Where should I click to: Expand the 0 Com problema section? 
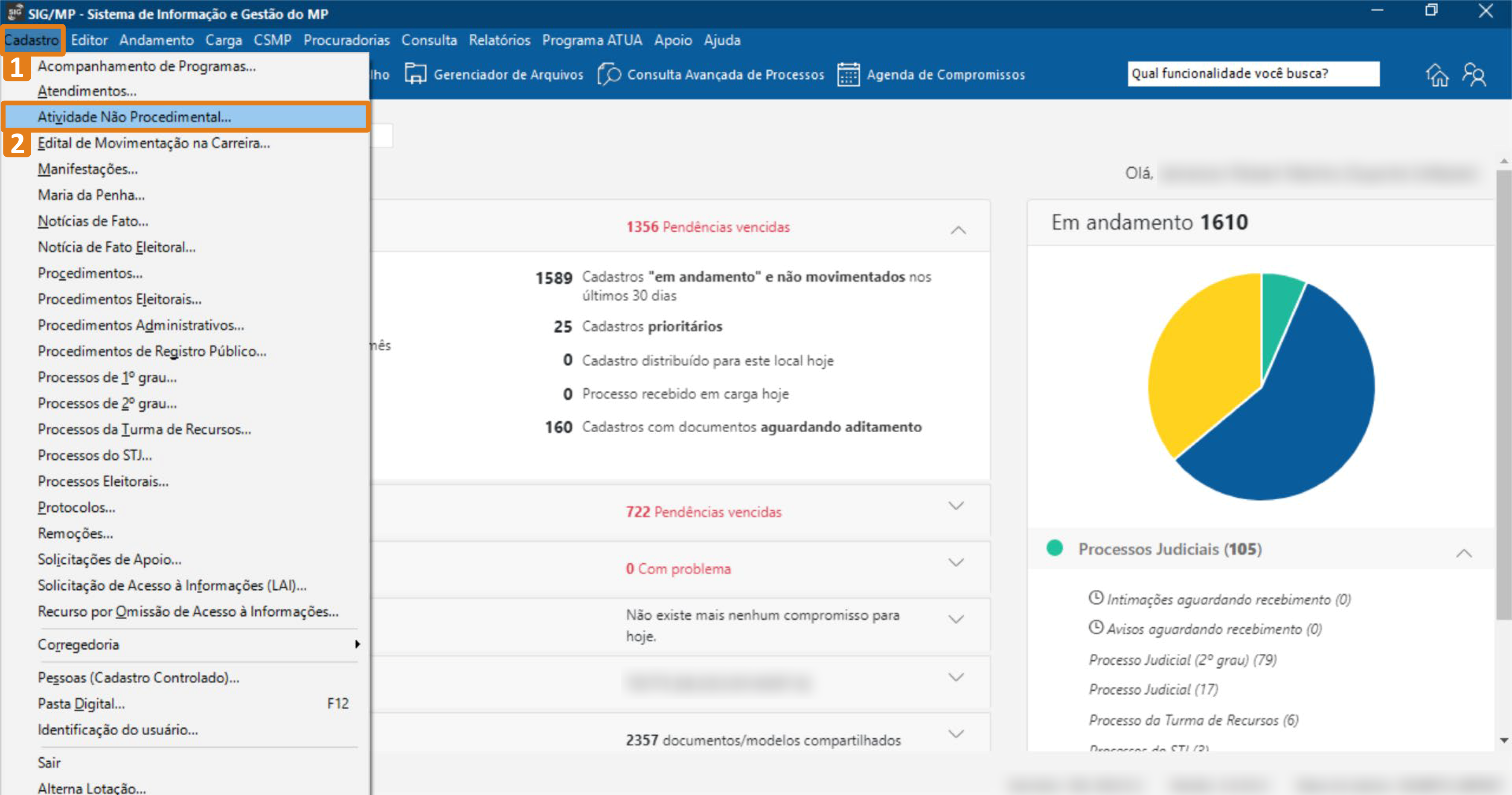click(956, 562)
